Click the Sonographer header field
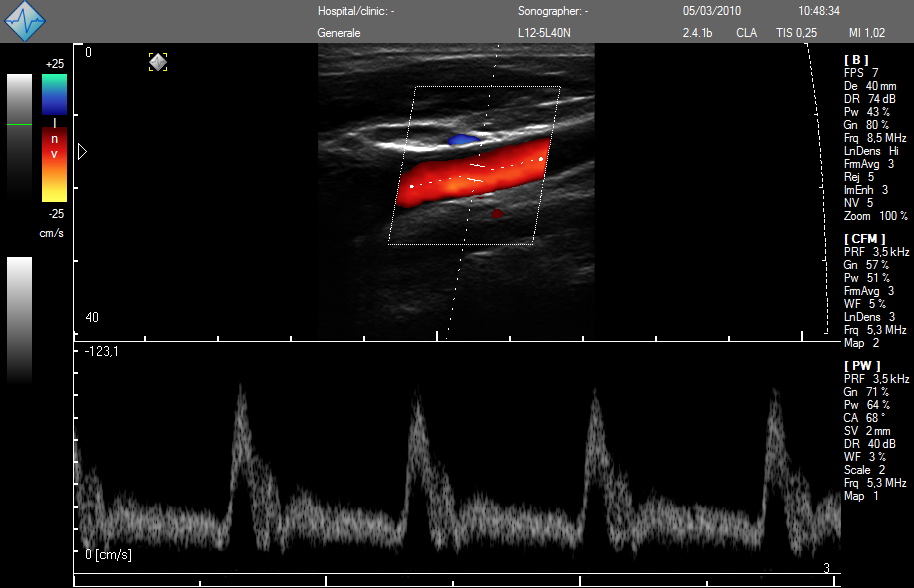The image size is (914, 588). pyautogui.click(x=553, y=10)
